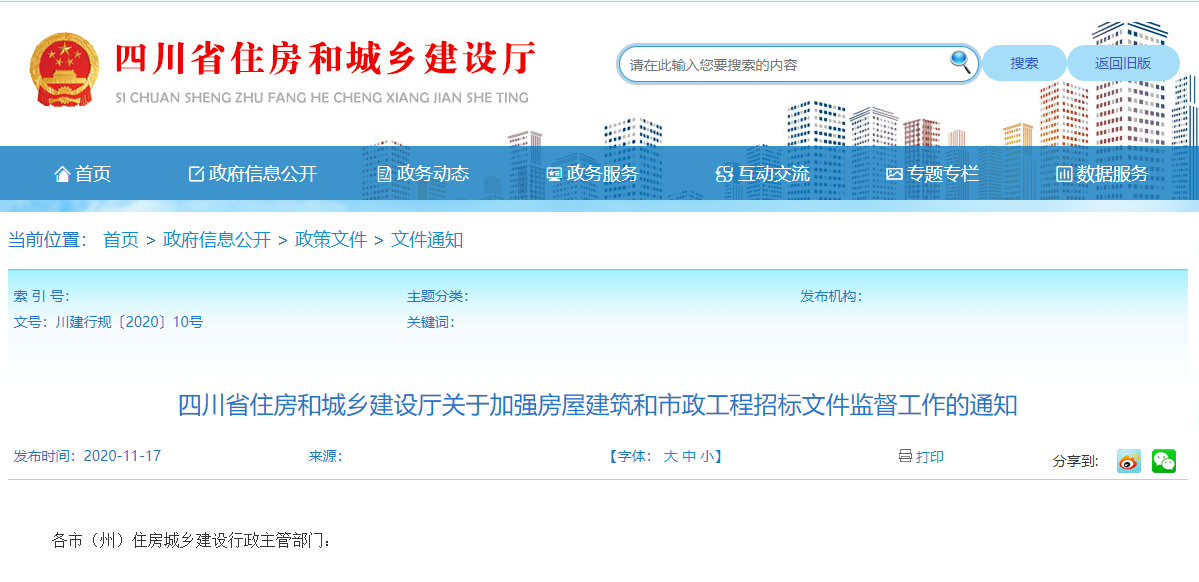Click the 搜索 search button
This screenshot has height=582, width=1199.
pyautogui.click(x=1023, y=62)
